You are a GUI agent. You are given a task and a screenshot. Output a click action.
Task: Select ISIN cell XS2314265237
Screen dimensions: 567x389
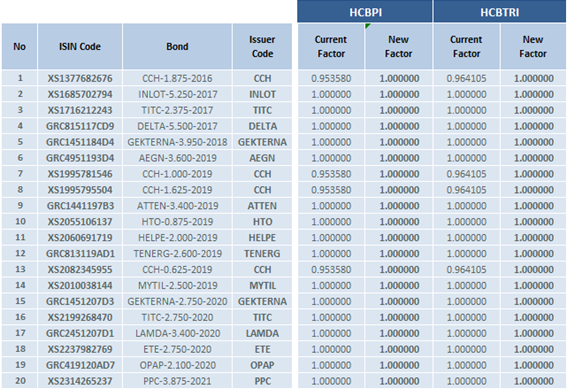[80, 380]
